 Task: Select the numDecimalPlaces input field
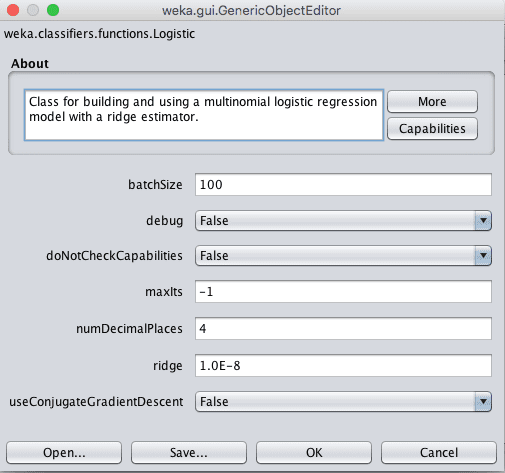pos(343,329)
